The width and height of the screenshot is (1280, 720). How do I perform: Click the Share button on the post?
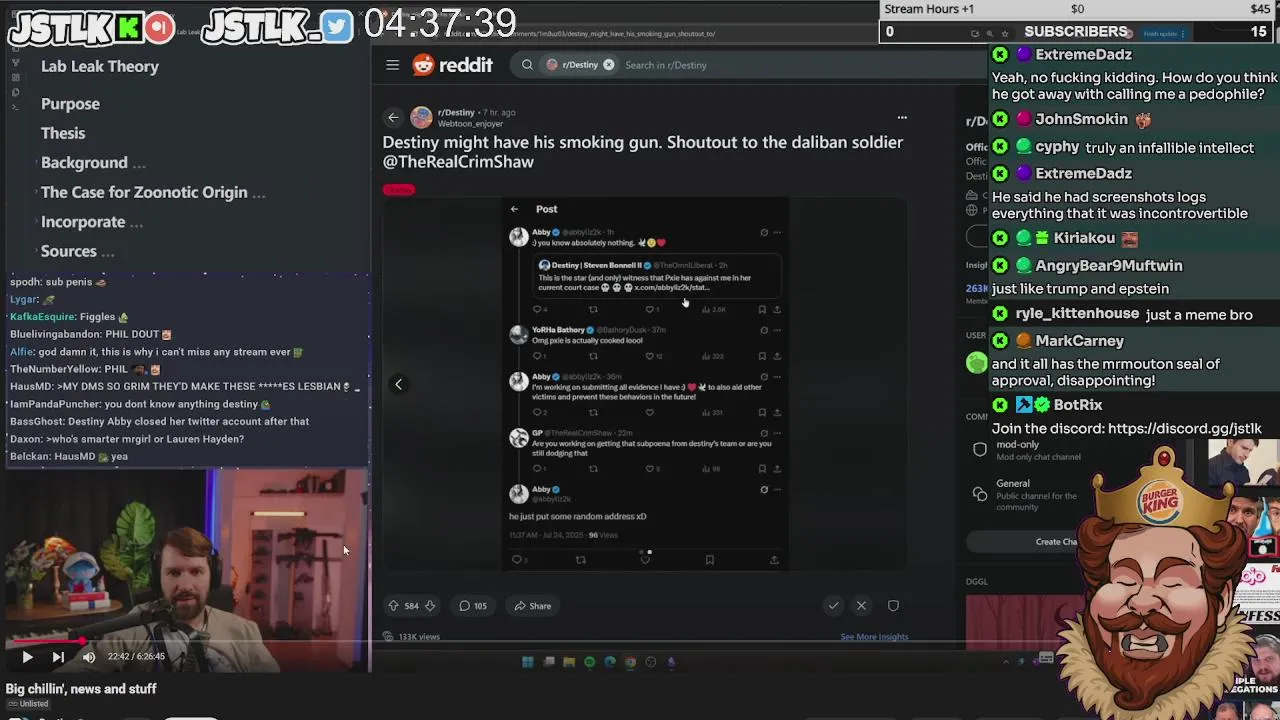(533, 606)
